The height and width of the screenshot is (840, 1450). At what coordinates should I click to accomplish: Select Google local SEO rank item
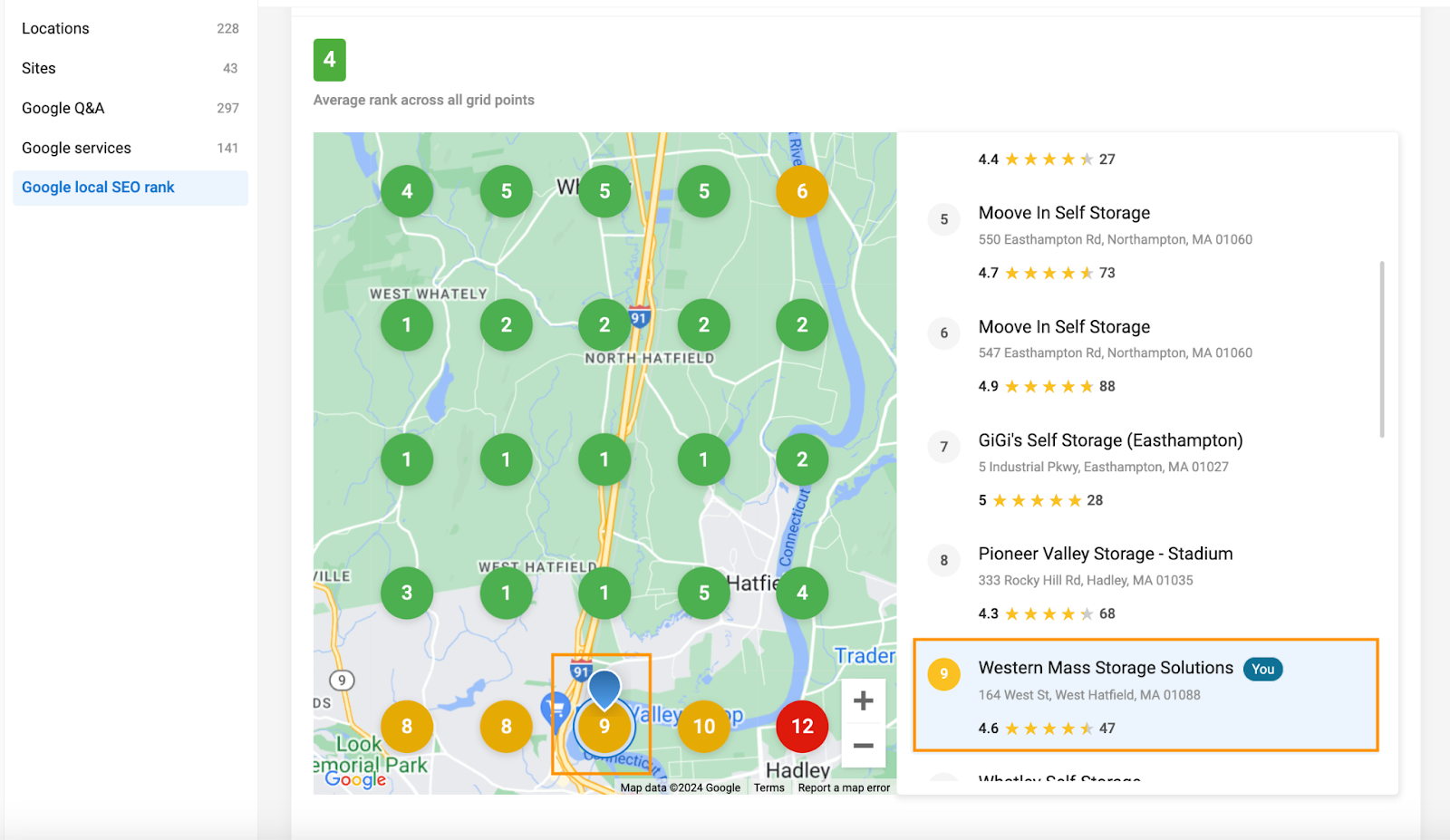(130, 188)
